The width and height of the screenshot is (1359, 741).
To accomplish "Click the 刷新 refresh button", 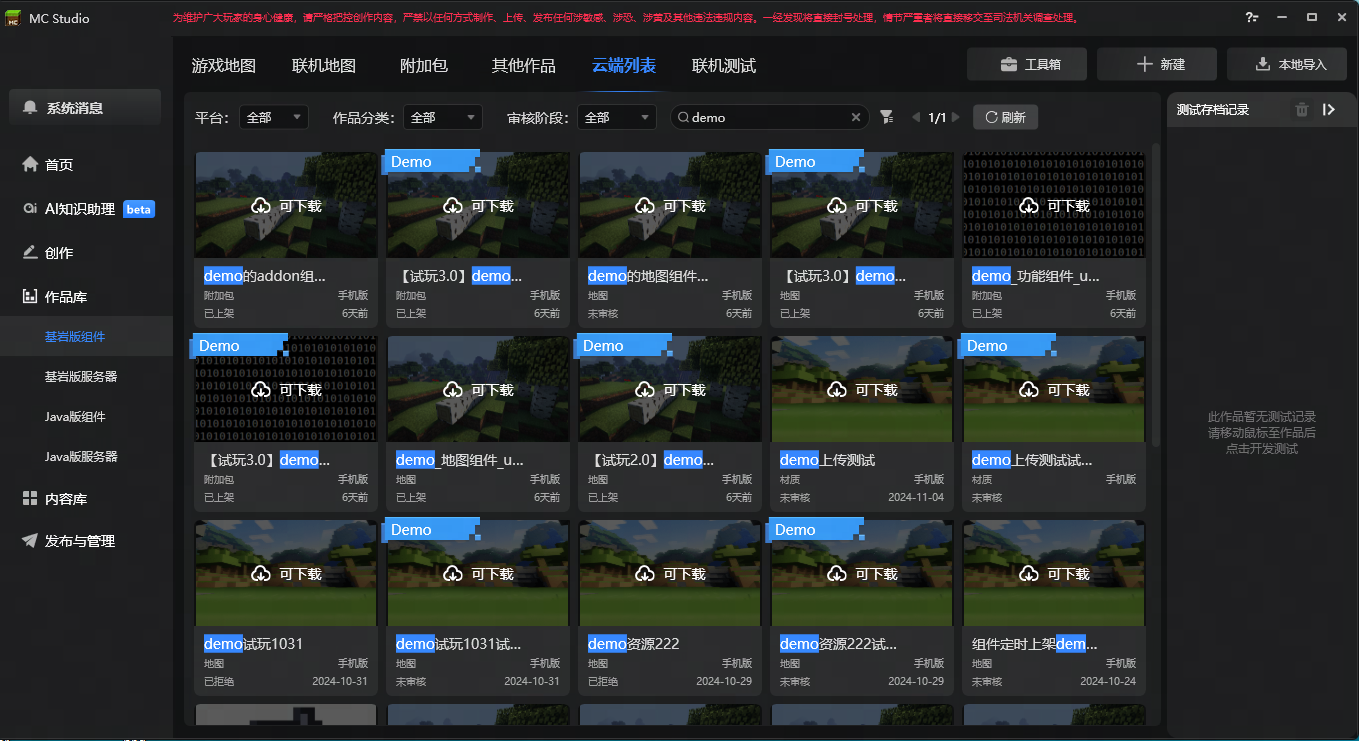I will [1005, 117].
